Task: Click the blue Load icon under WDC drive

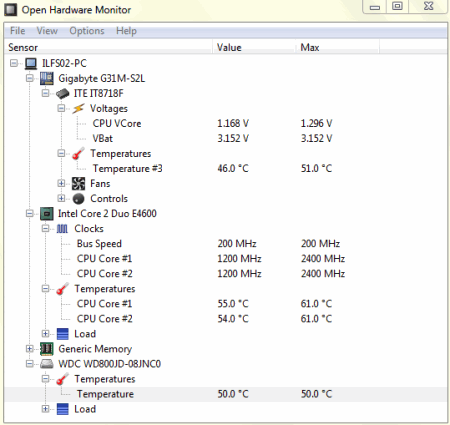Action: pyautogui.click(x=63, y=409)
